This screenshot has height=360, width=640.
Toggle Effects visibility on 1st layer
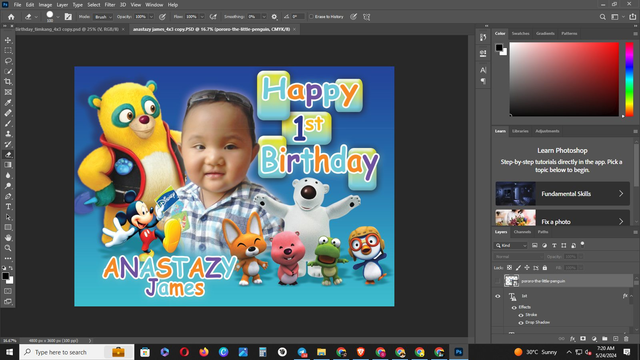(514, 307)
